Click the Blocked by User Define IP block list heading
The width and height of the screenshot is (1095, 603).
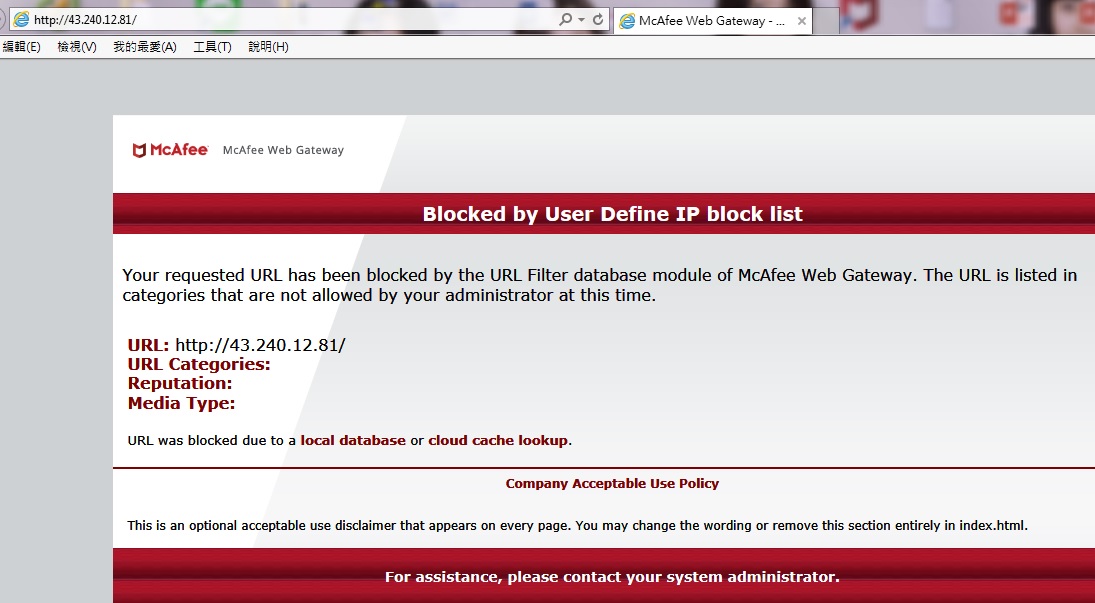point(612,214)
